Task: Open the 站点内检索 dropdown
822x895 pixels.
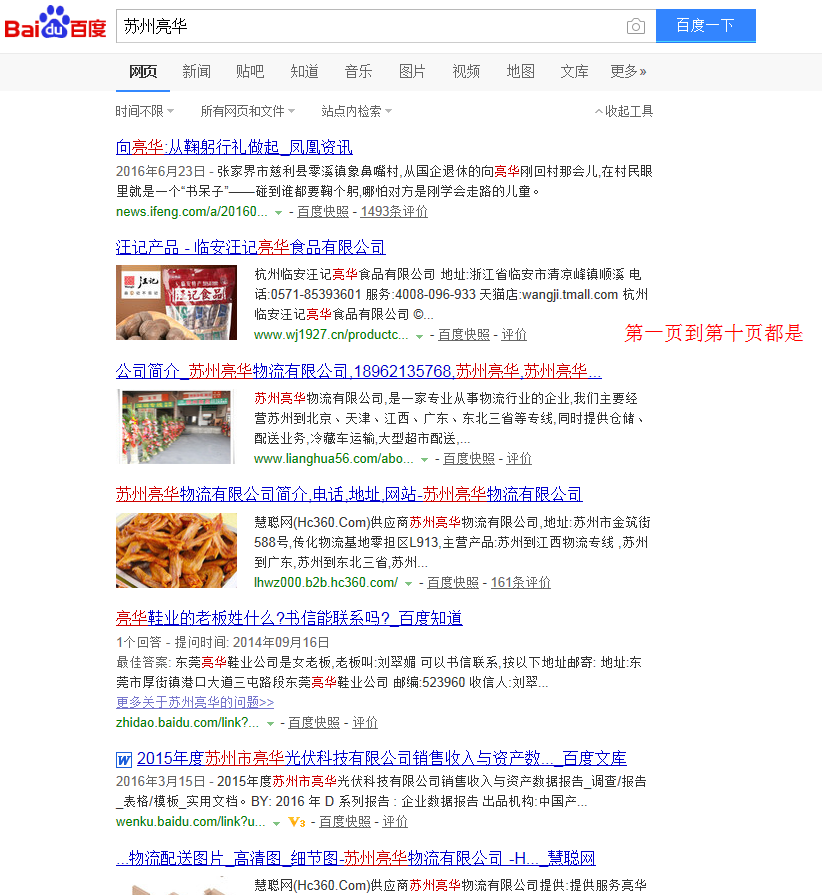Action: tap(356, 111)
